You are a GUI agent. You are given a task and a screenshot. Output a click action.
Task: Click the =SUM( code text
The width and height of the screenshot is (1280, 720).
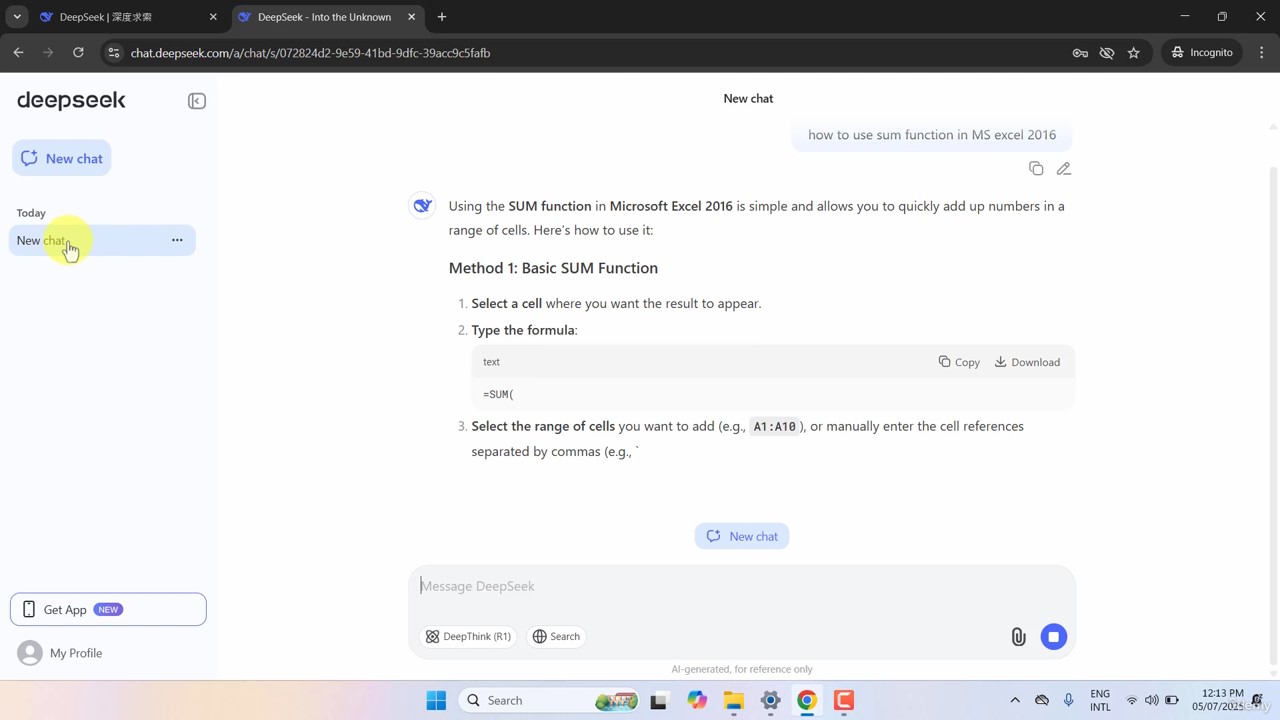coord(498,395)
